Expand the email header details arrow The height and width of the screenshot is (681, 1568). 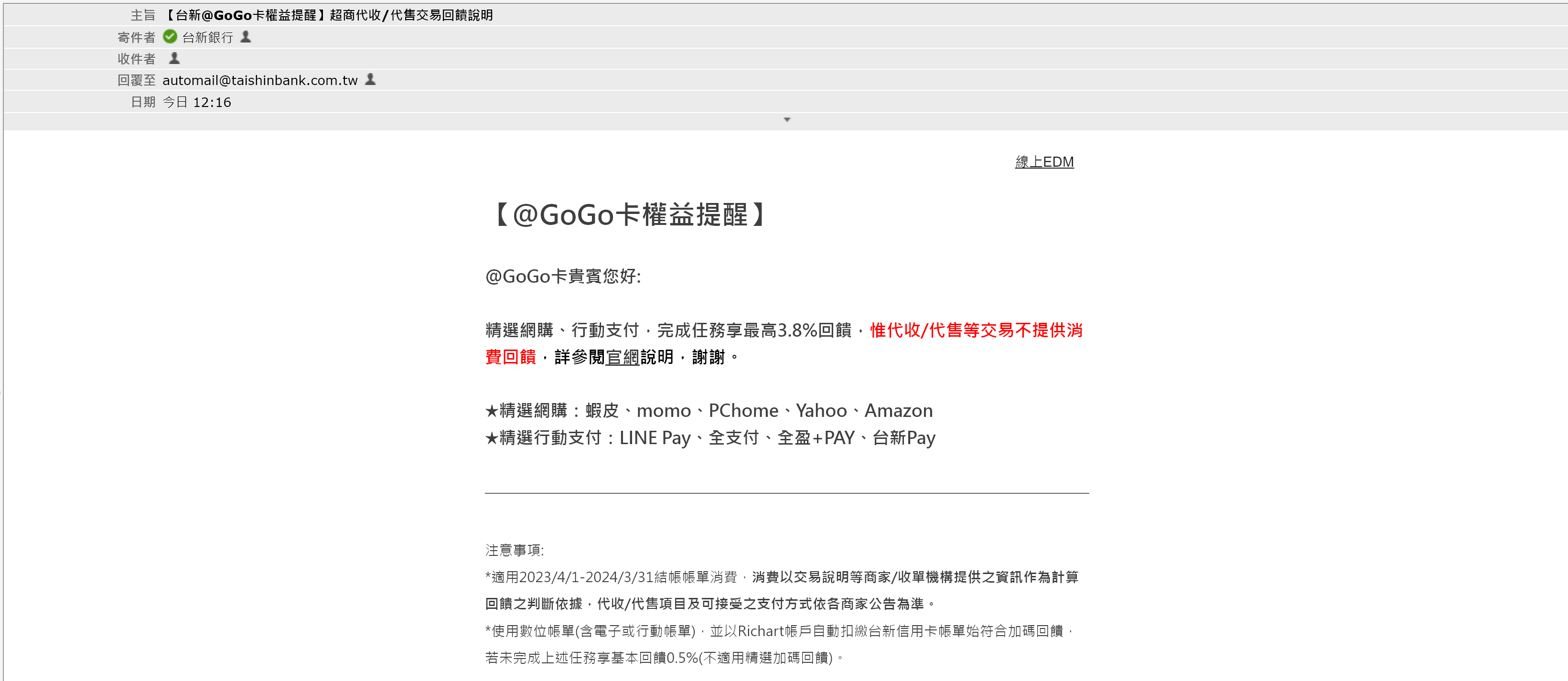pos(787,120)
